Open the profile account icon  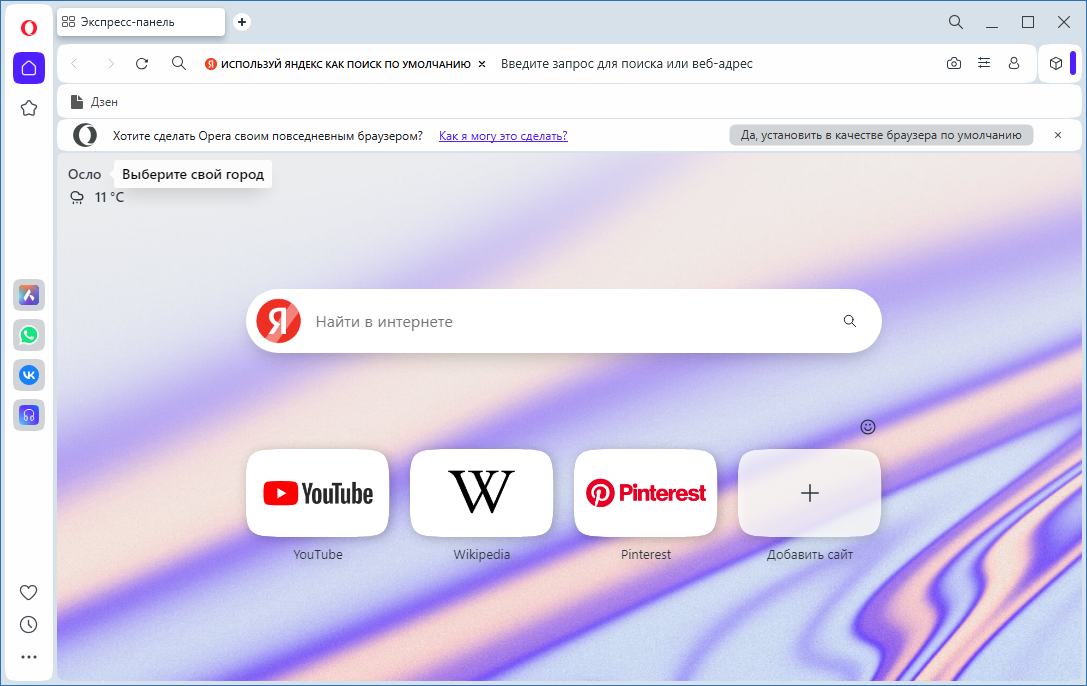[x=1014, y=63]
